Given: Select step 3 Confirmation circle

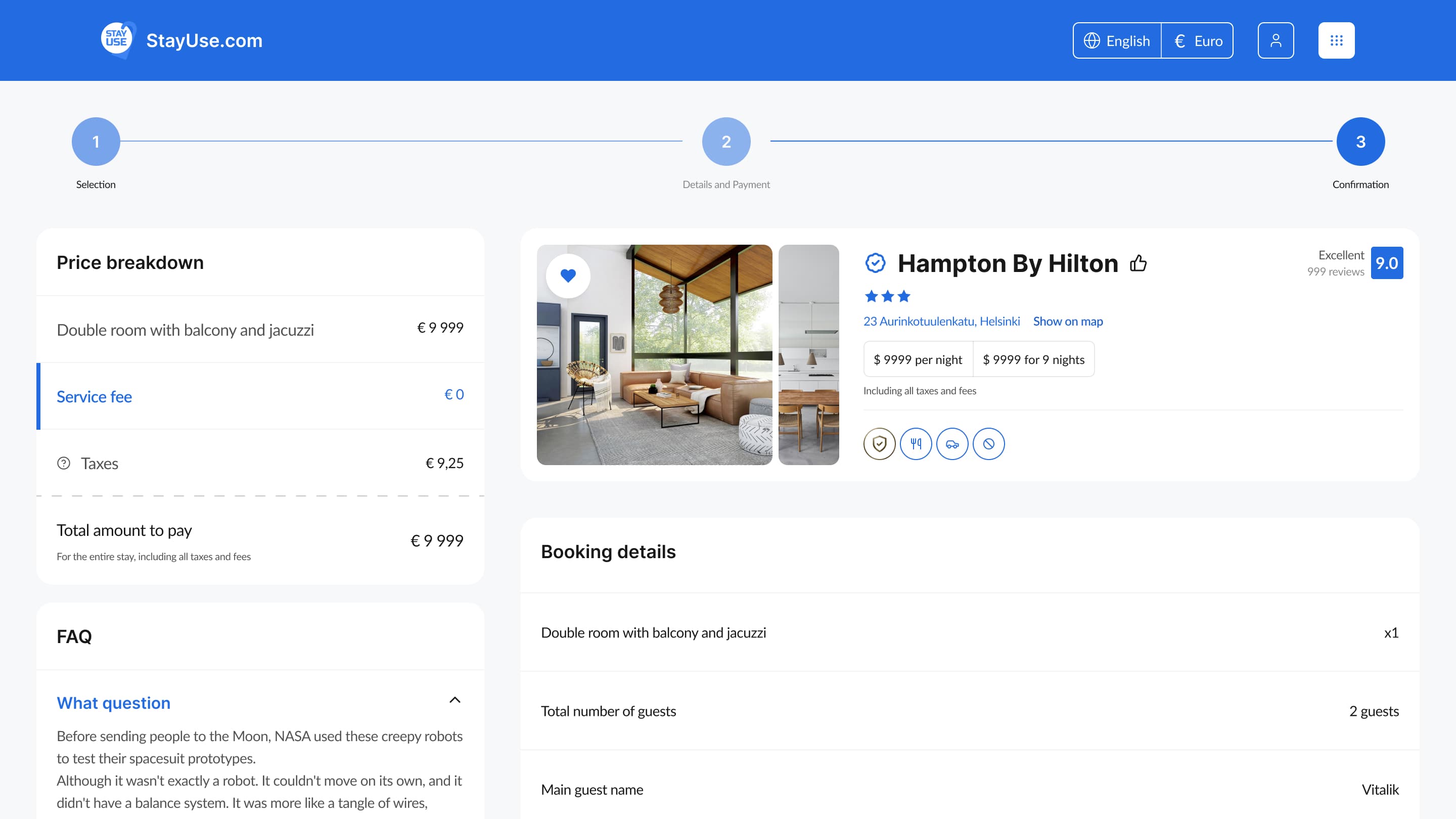Looking at the screenshot, I should pos(1360,142).
